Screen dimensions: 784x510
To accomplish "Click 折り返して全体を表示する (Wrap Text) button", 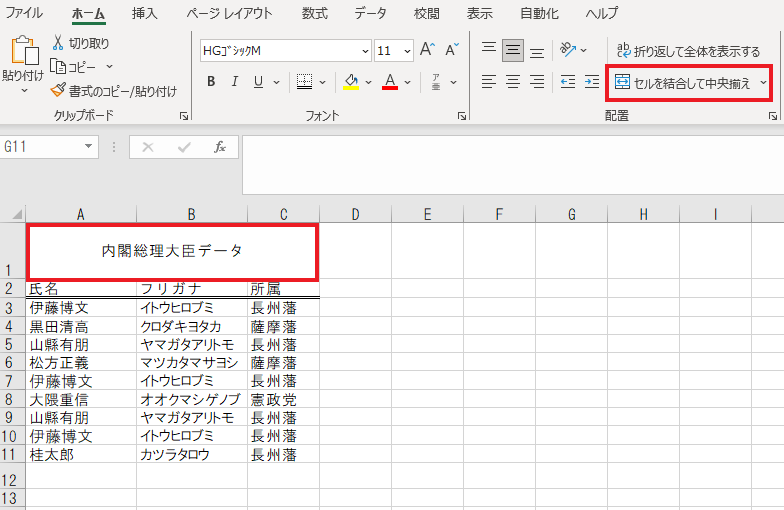I will (x=688, y=51).
